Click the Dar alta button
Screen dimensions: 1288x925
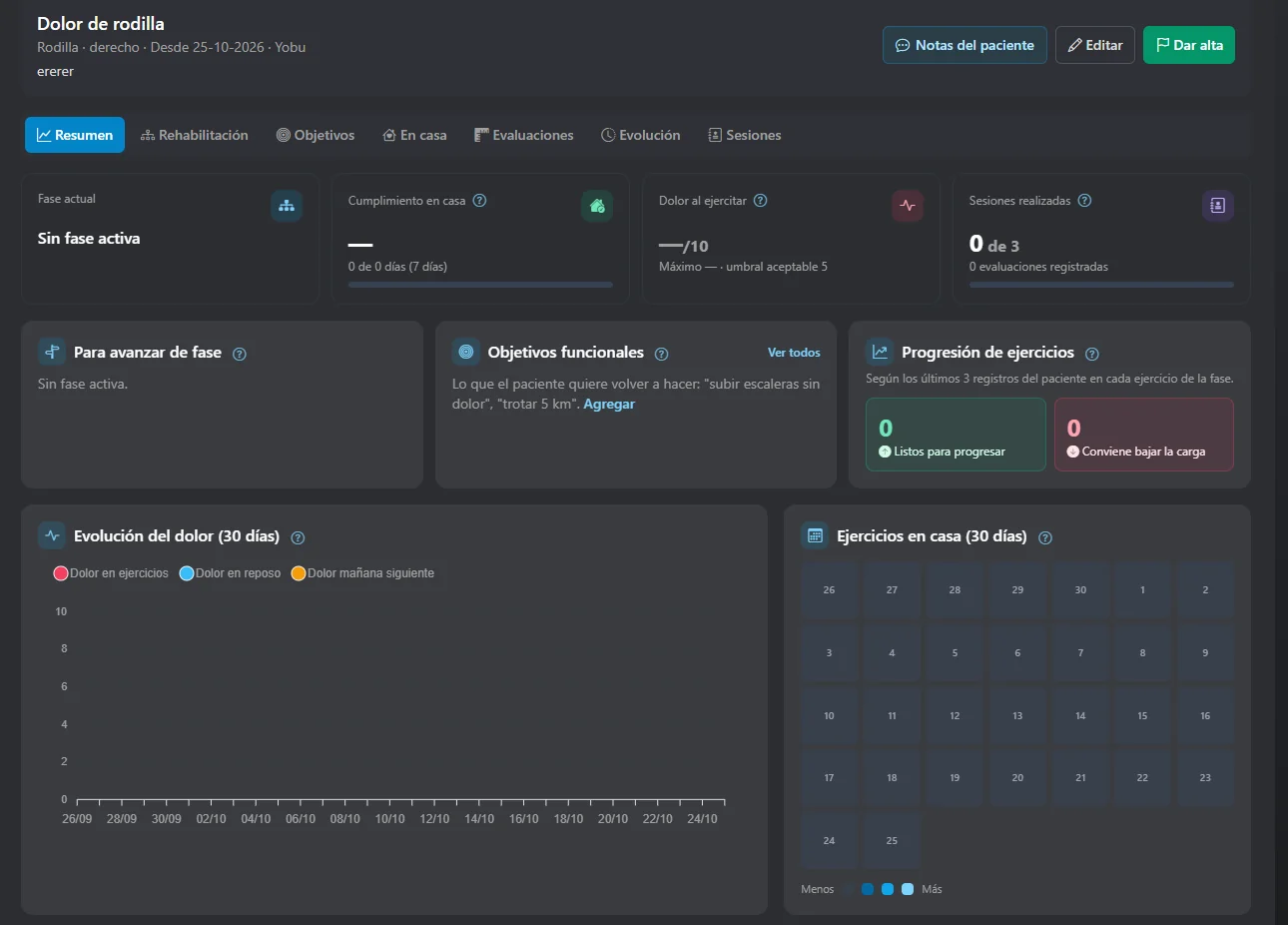(1189, 45)
